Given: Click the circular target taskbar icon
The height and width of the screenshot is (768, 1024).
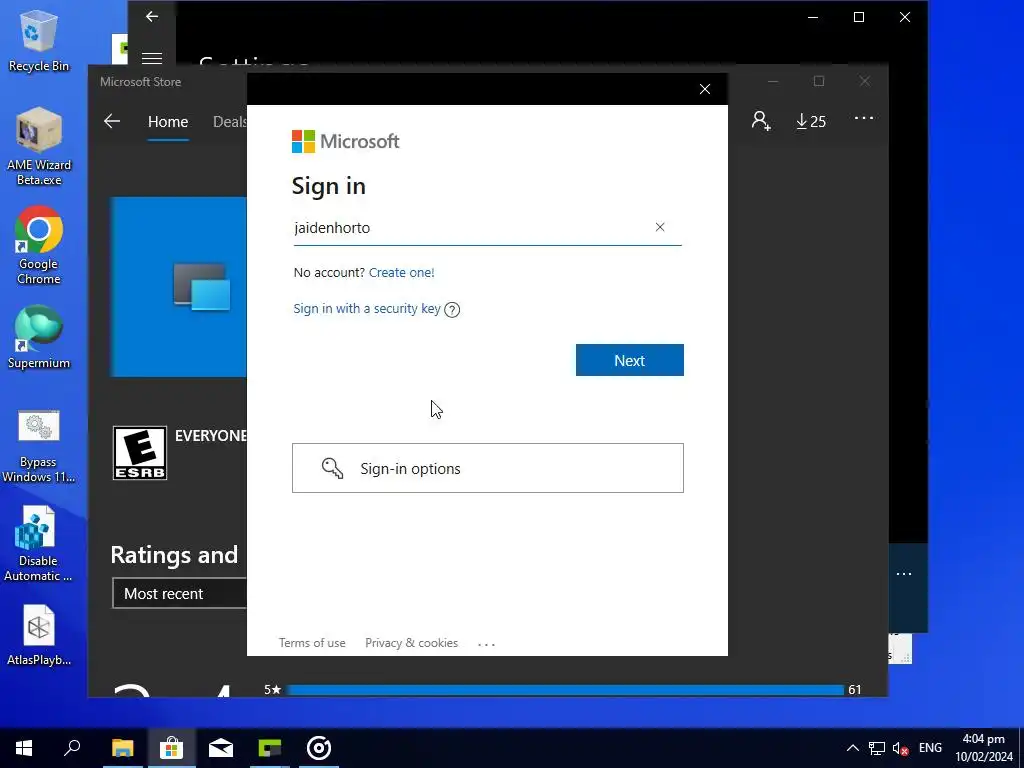Looking at the screenshot, I should (319, 748).
